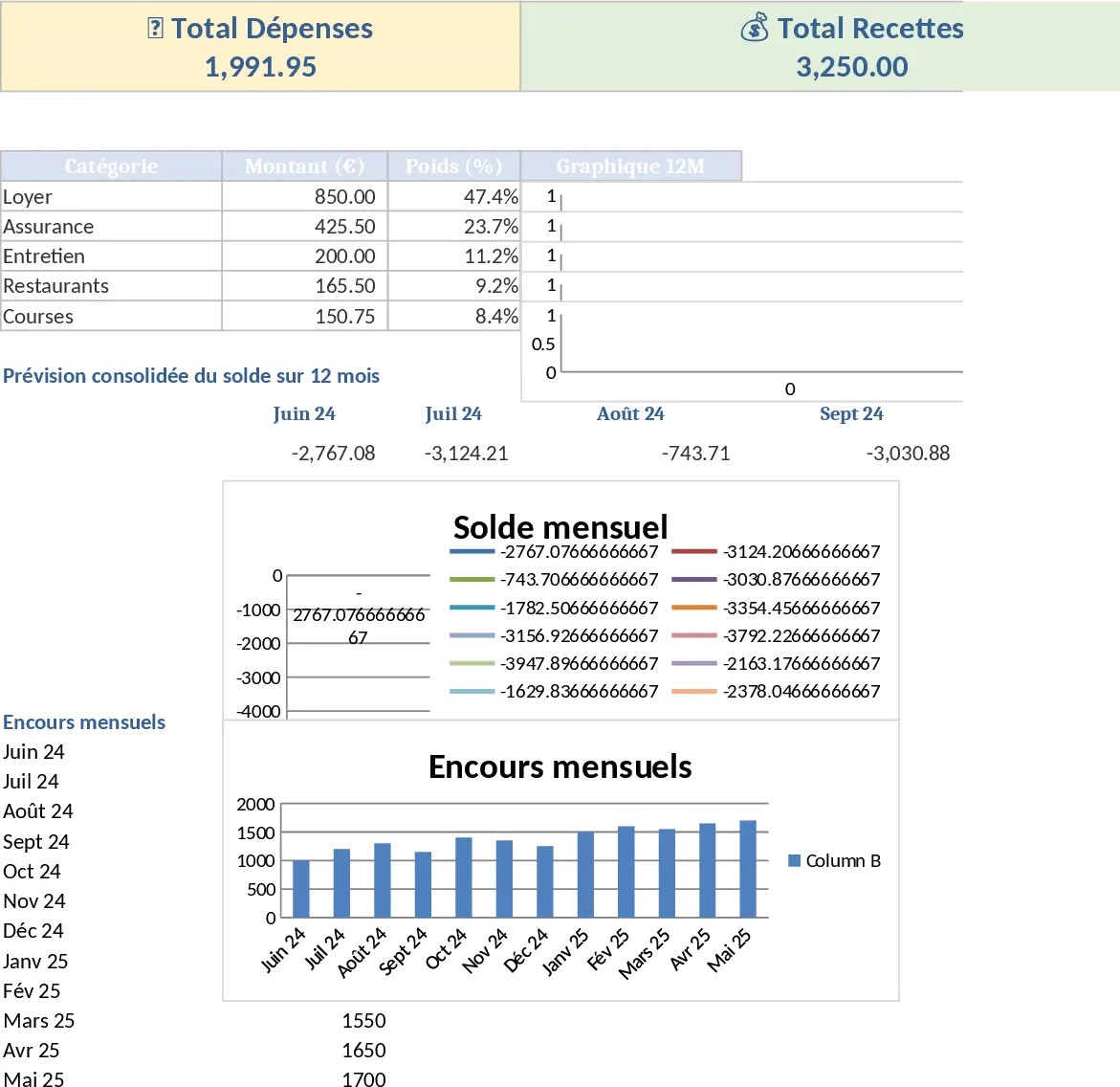Select the 1700 value beside Mai 25

tap(363, 1079)
